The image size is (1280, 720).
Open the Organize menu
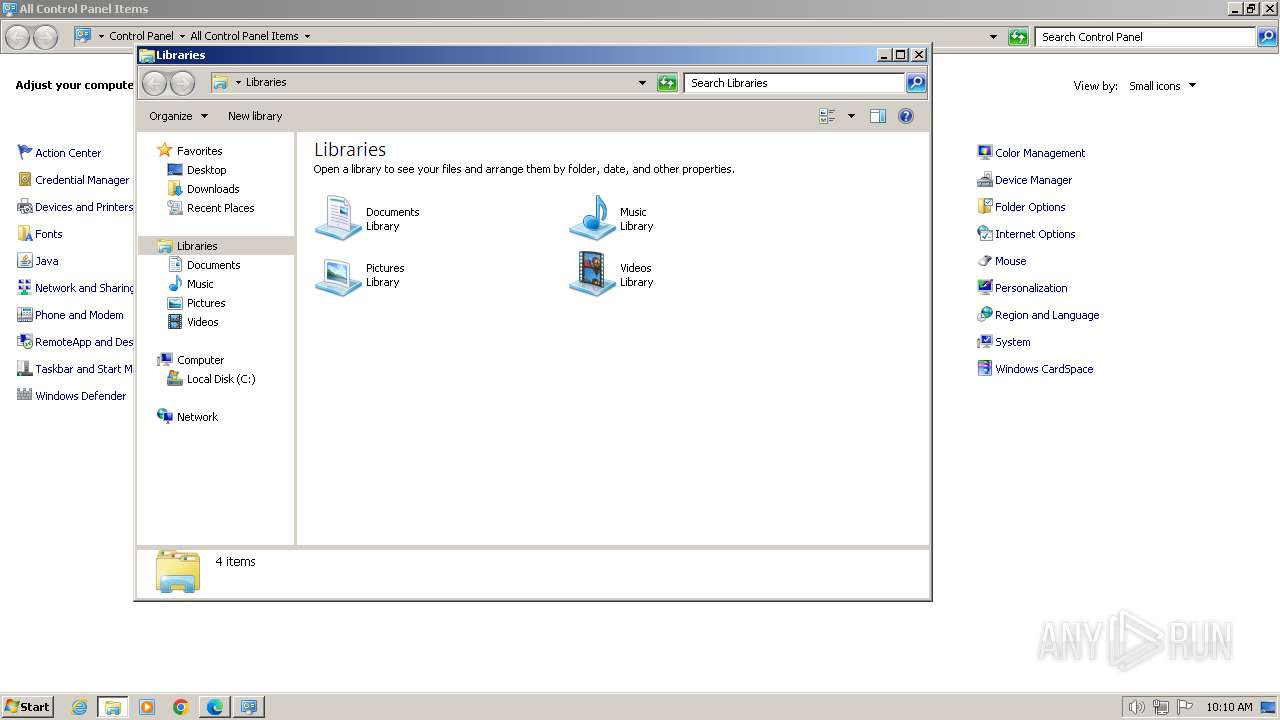[178, 116]
